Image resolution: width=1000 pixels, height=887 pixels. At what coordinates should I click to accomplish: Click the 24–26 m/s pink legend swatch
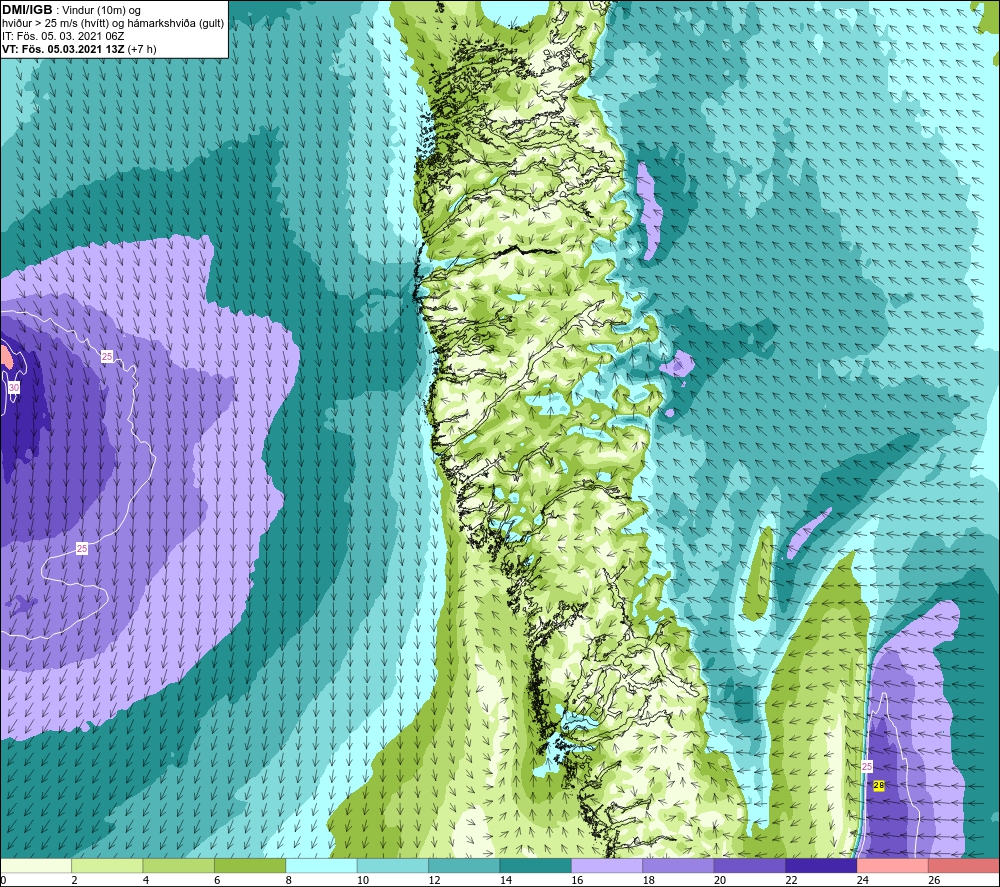(893, 865)
